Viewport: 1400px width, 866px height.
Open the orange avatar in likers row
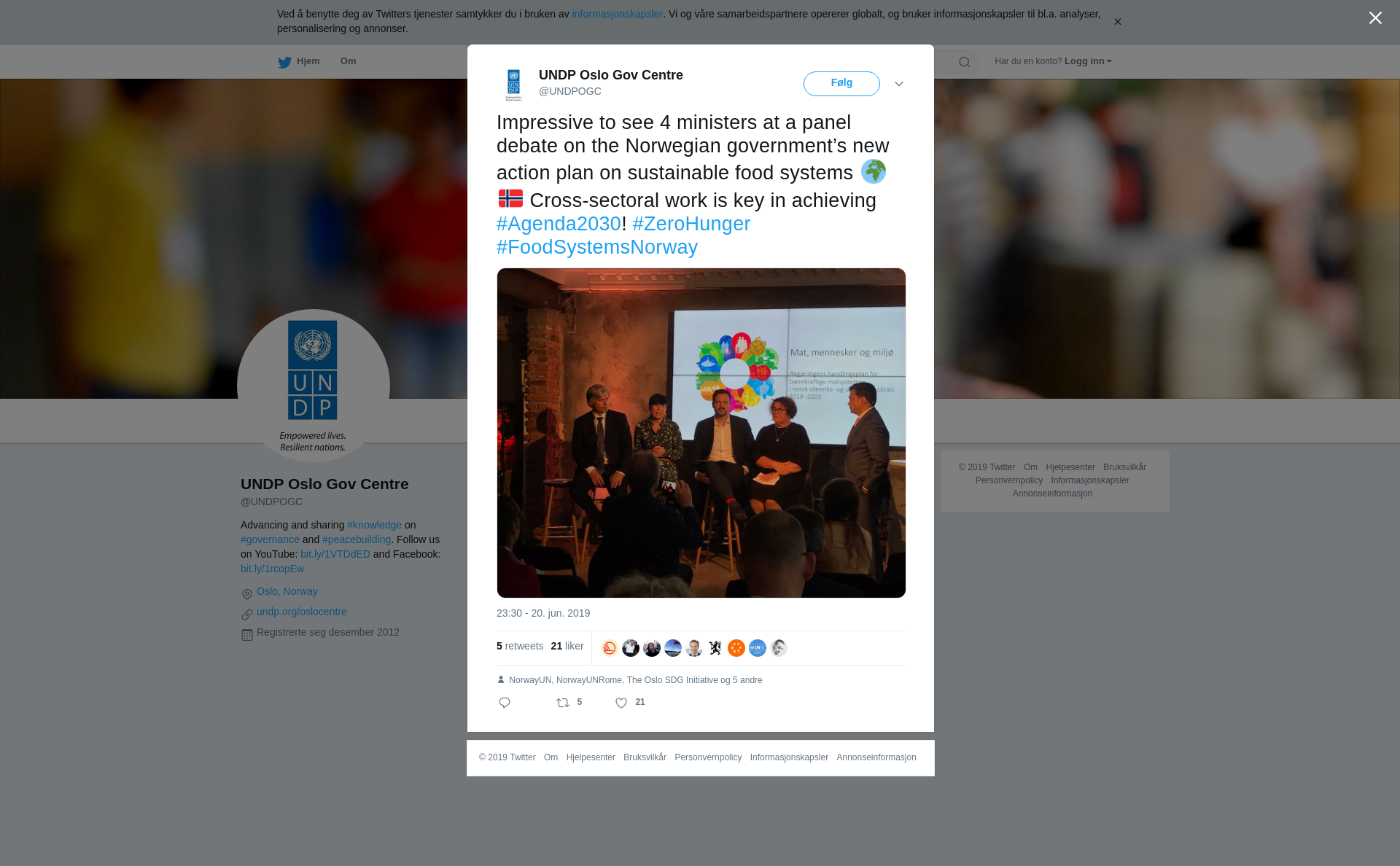736,648
